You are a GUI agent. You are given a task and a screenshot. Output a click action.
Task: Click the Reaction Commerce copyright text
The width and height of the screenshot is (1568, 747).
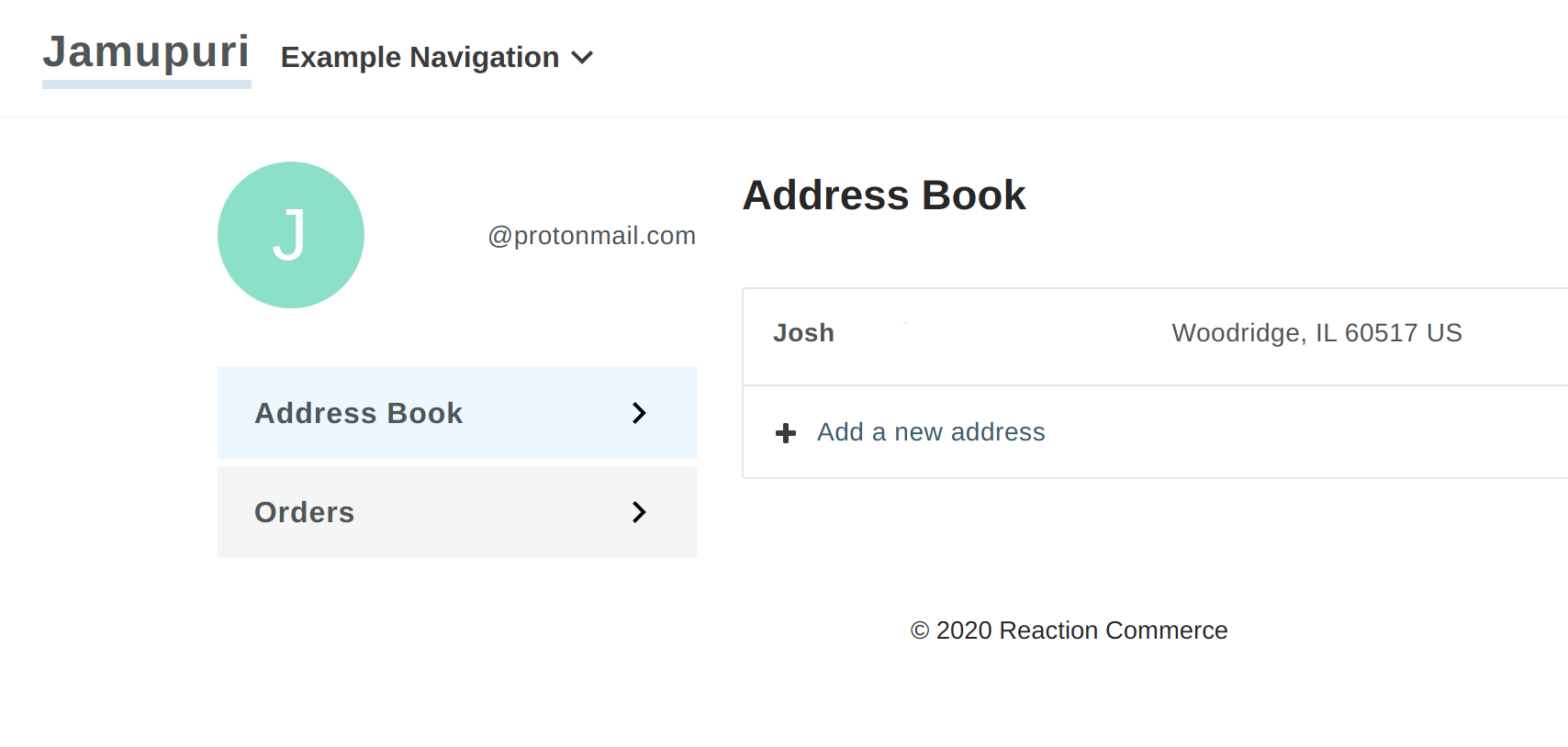(1068, 630)
